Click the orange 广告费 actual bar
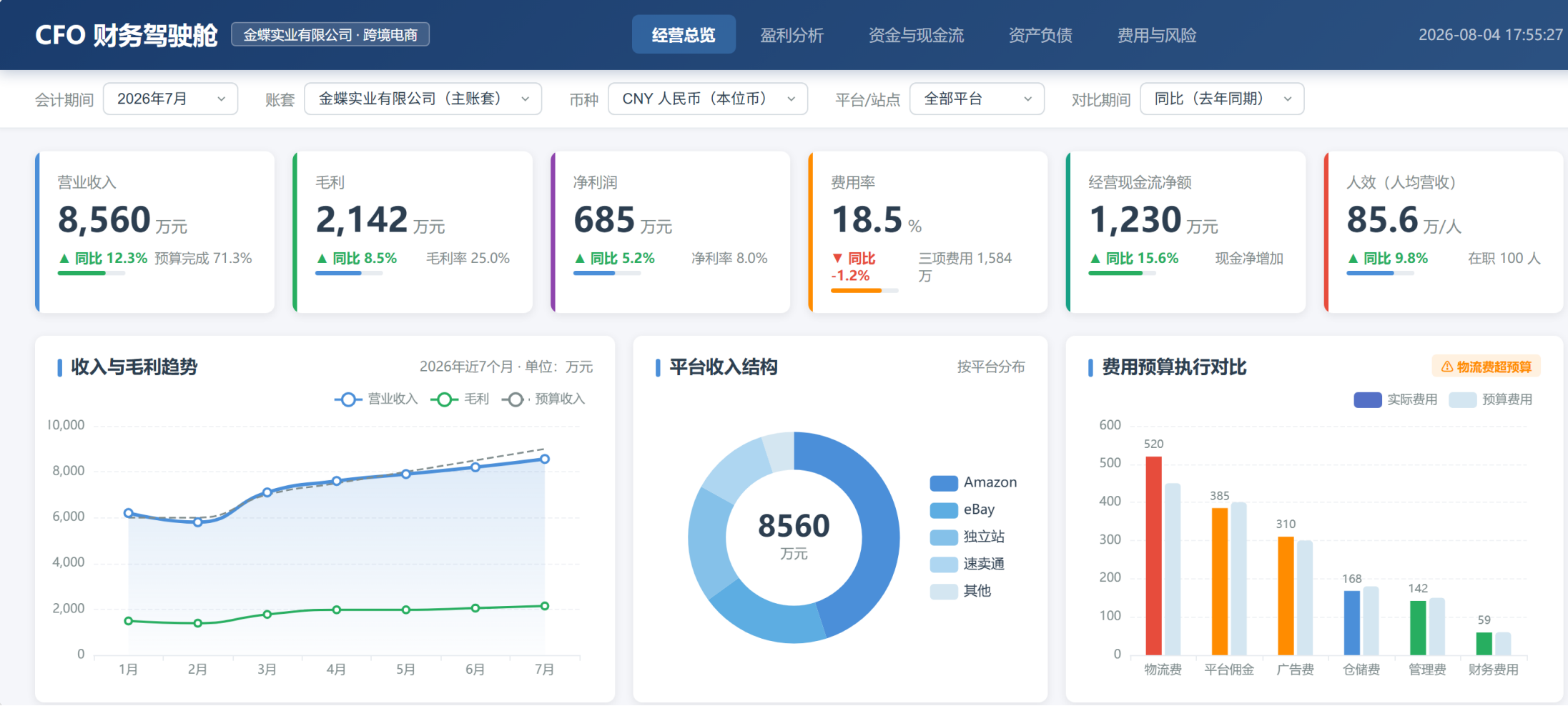 pyautogui.click(x=1286, y=595)
